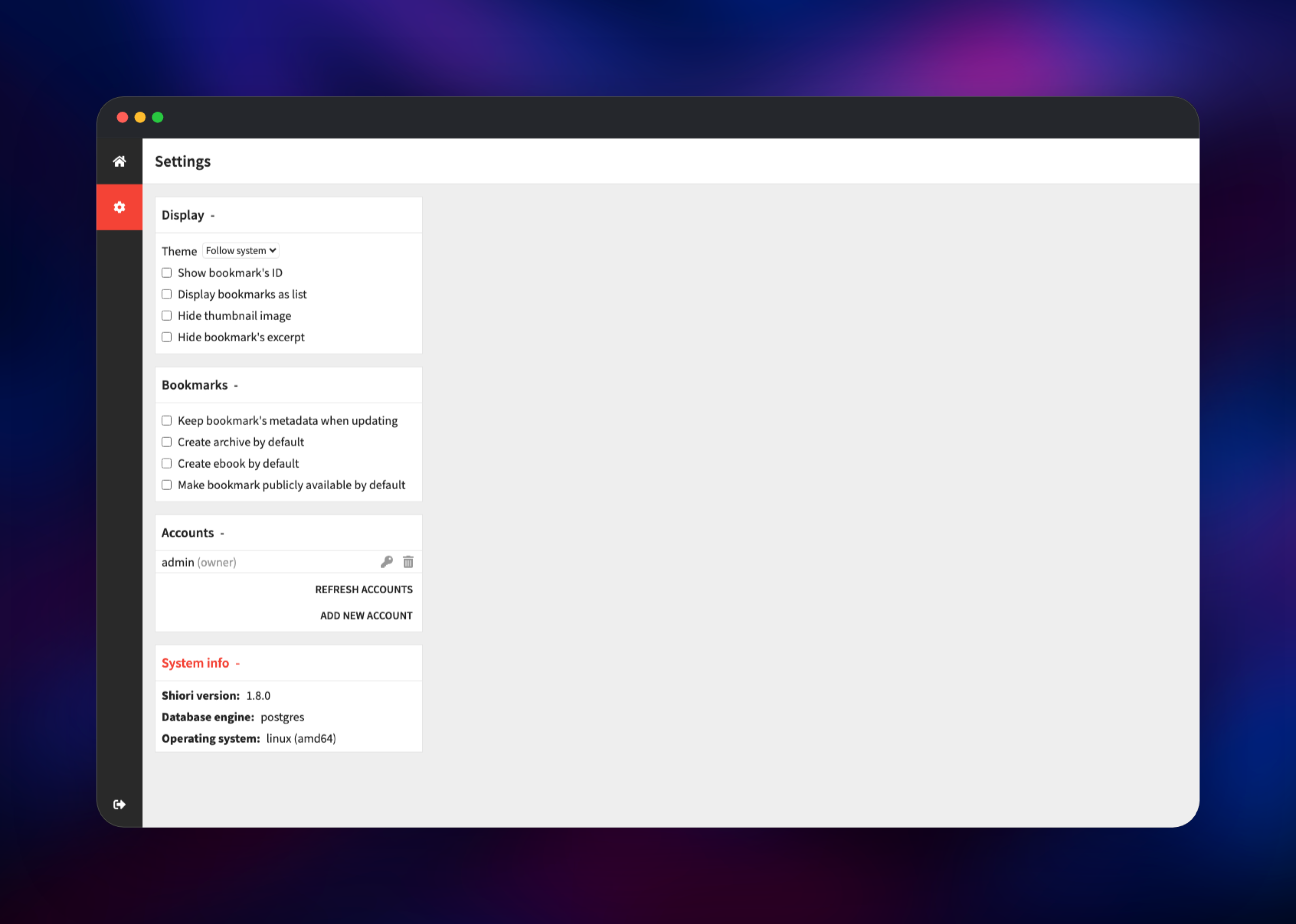Enable Make bookmark publicly available by default
This screenshot has height=924, width=1296.
[x=167, y=485]
